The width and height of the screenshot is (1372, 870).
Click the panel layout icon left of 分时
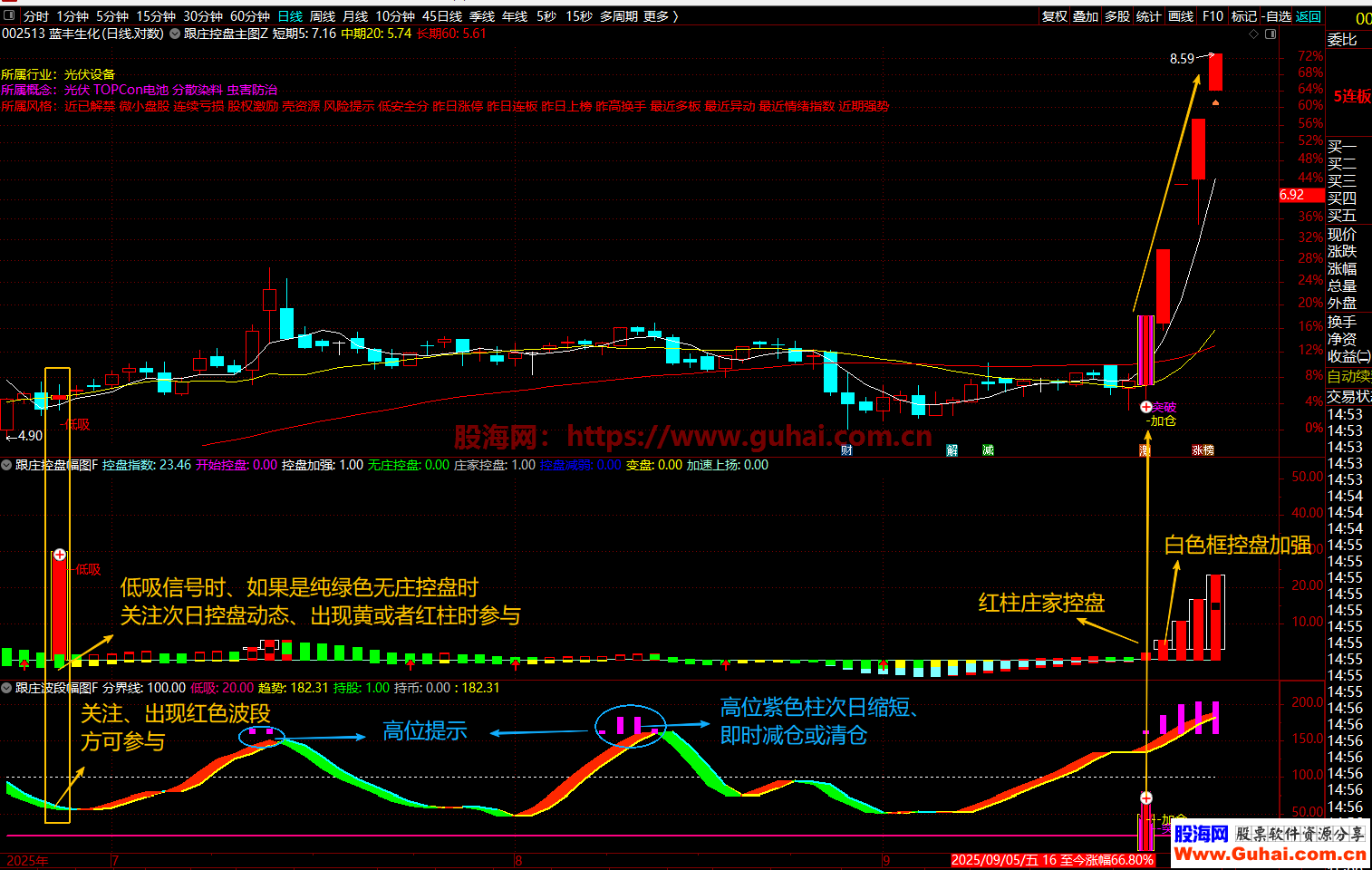click(x=9, y=16)
